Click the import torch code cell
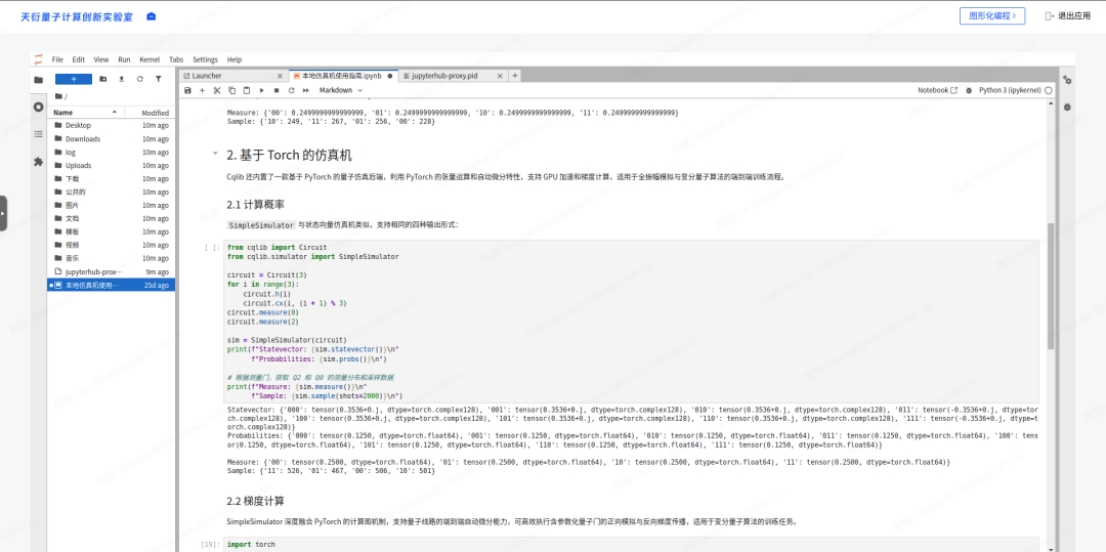1106x552 pixels. click(631, 544)
